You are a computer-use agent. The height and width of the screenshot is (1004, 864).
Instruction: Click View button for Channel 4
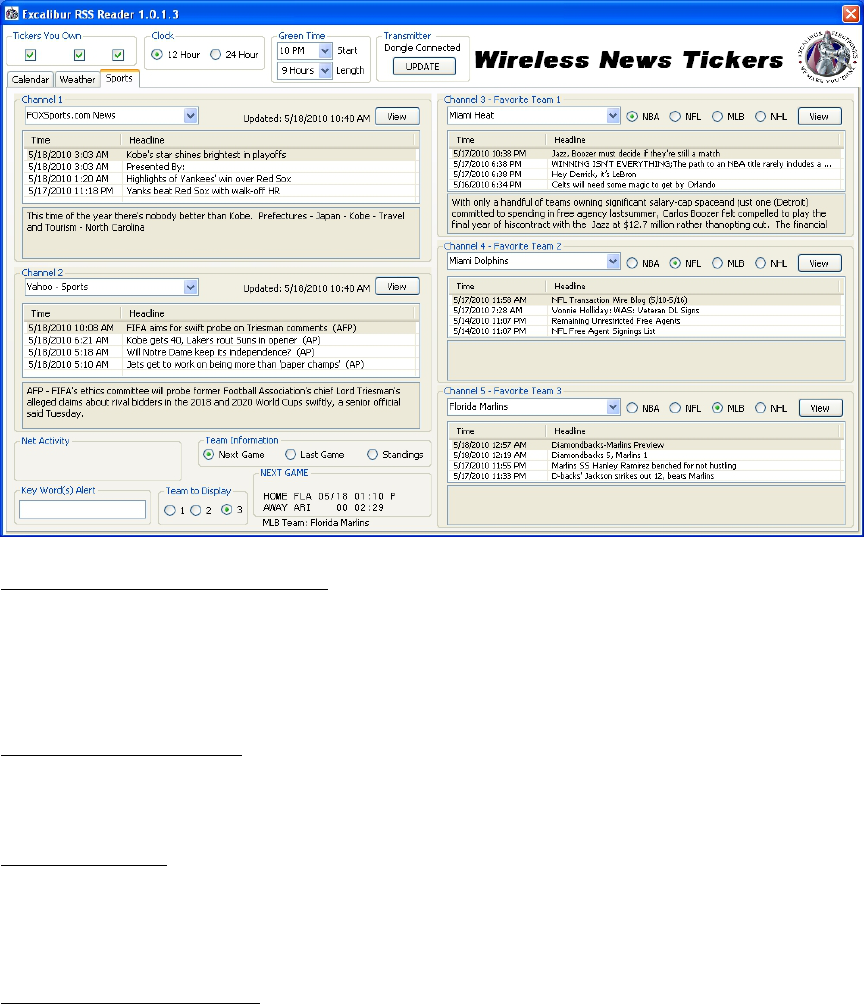[x=820, y=263]
